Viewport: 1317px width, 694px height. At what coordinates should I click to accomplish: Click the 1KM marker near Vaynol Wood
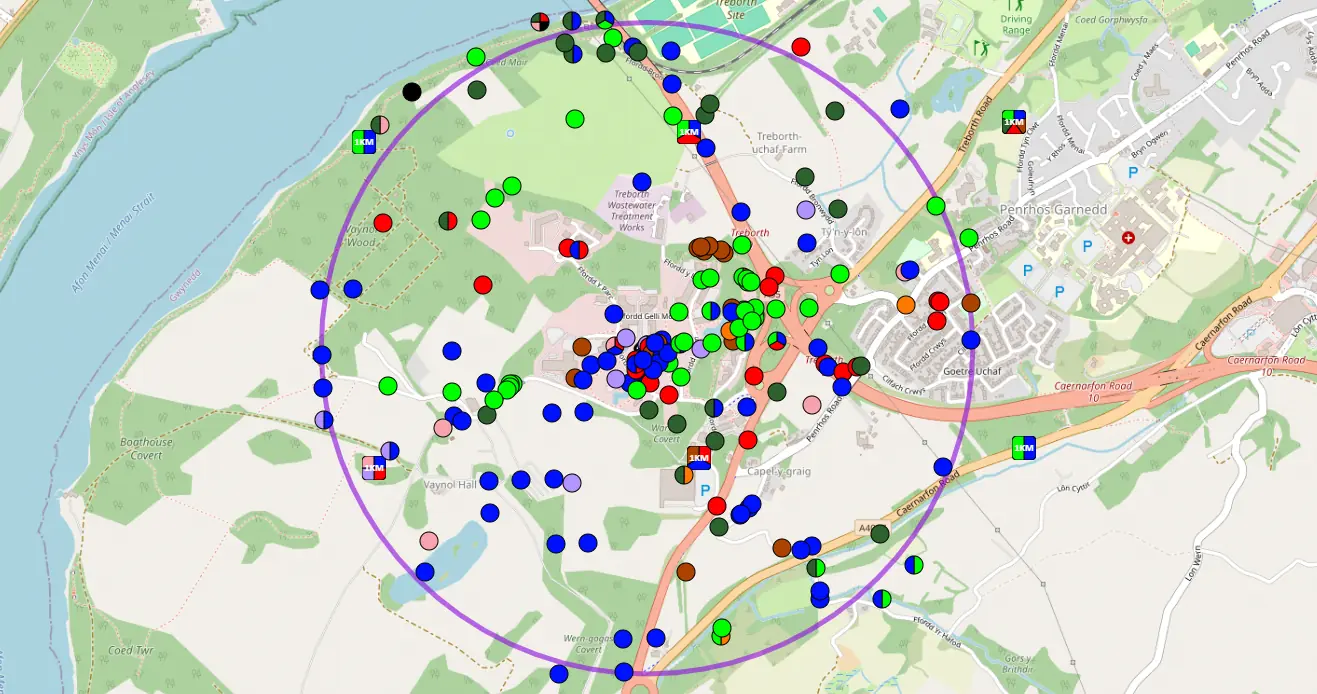363,141
